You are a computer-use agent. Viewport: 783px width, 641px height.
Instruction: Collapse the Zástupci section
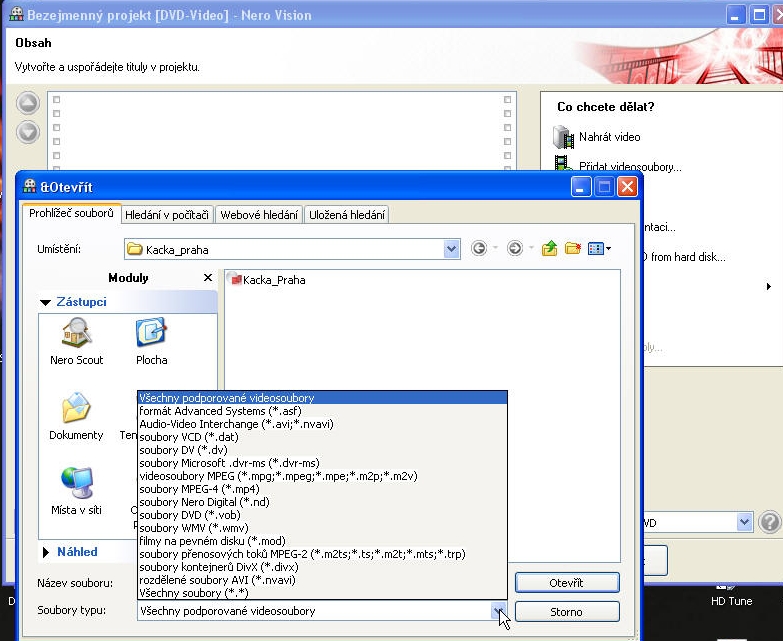pyautogui.click(x=46, y=302)
